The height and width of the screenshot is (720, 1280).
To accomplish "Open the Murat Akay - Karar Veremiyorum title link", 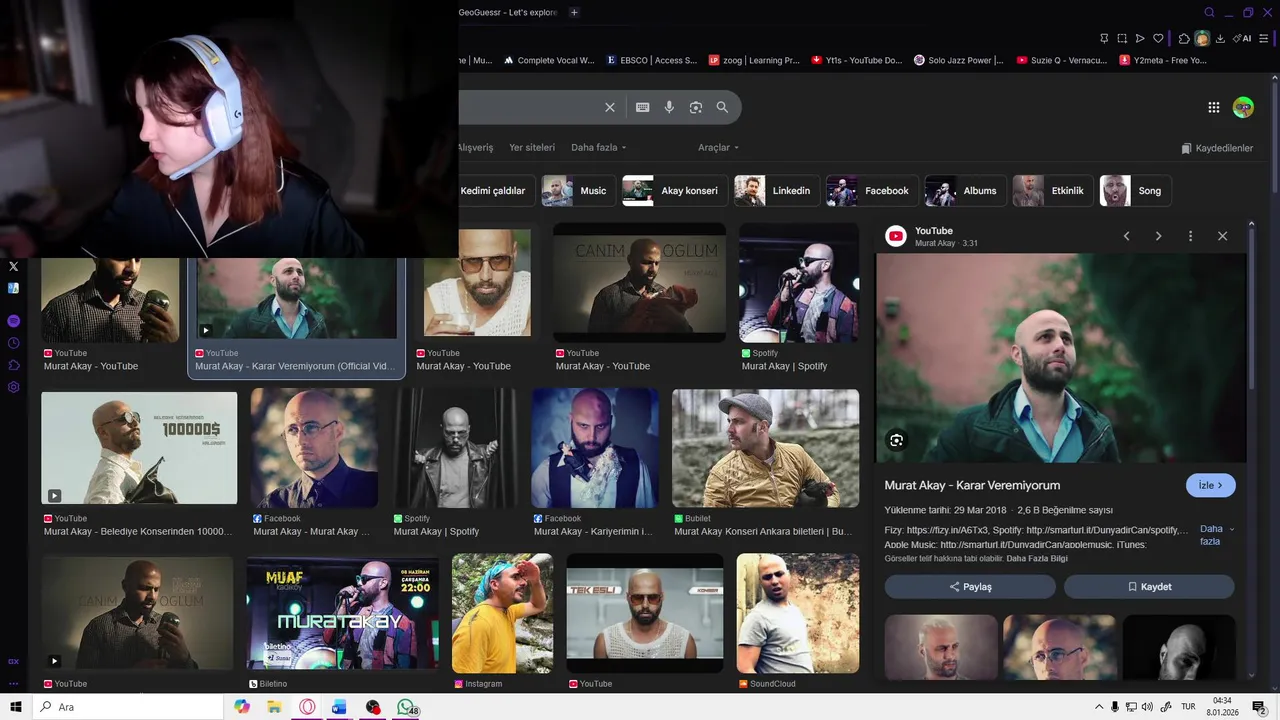I will pyautogui.click(x=972, y=485).
